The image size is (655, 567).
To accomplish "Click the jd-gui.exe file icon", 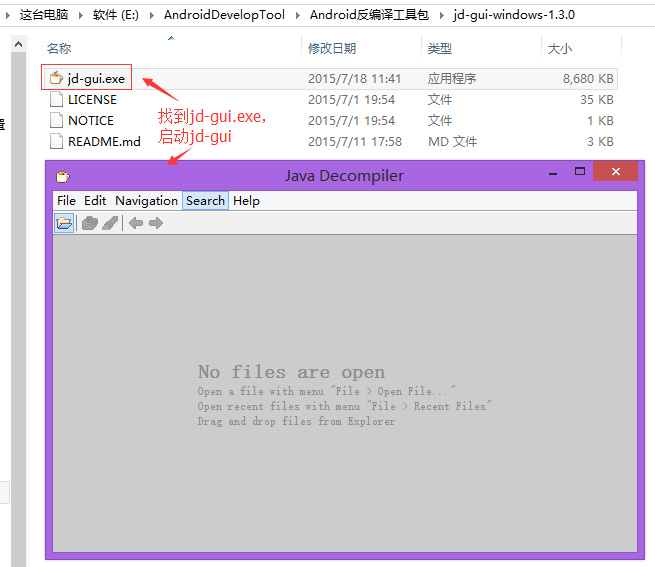I will click(56, 78).
